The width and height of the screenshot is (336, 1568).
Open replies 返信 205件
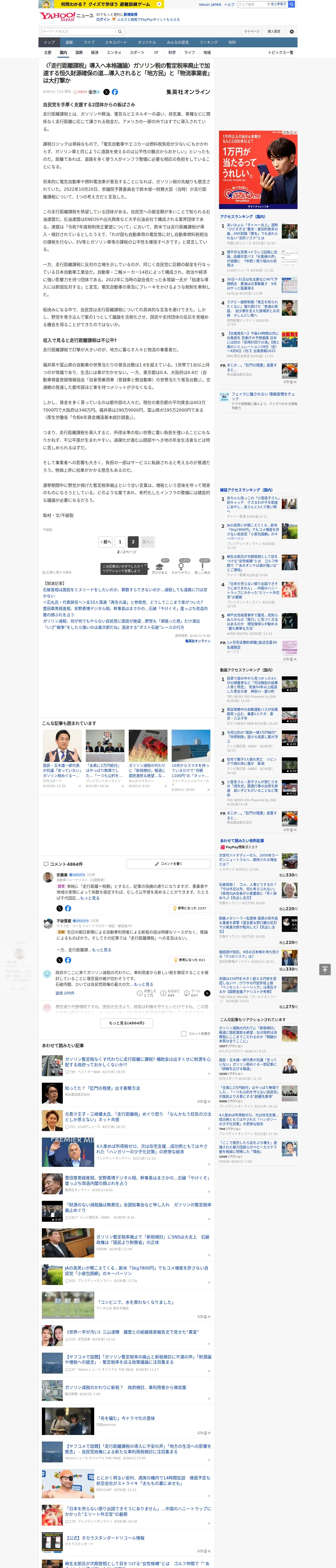click(x=65, y=993)
